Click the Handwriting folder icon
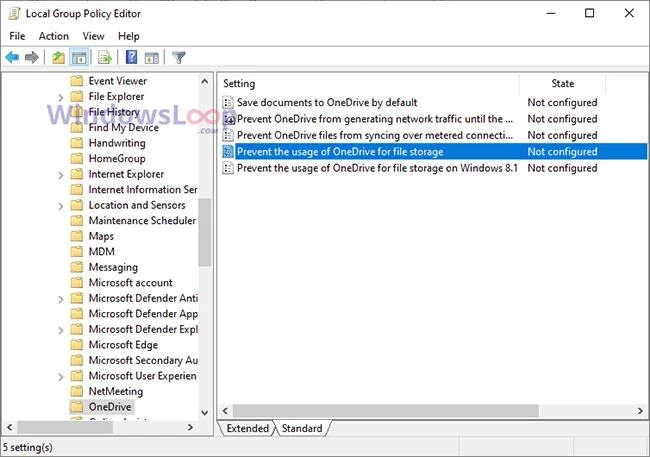The height and width of the screenshot is (457, 650). (77, 143)
